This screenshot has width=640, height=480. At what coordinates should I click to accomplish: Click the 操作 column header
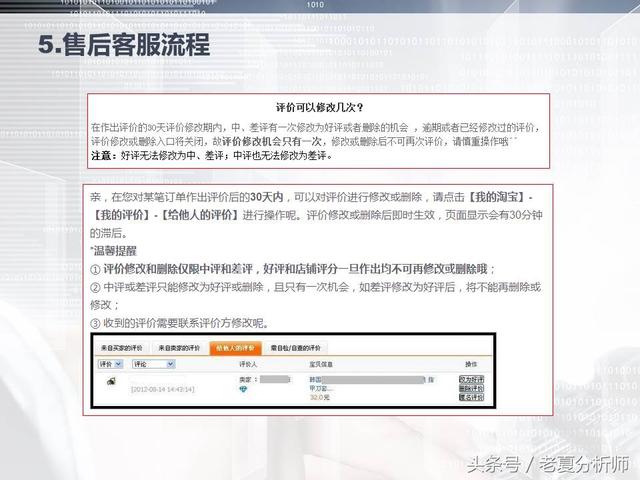(x=471, y=364)
